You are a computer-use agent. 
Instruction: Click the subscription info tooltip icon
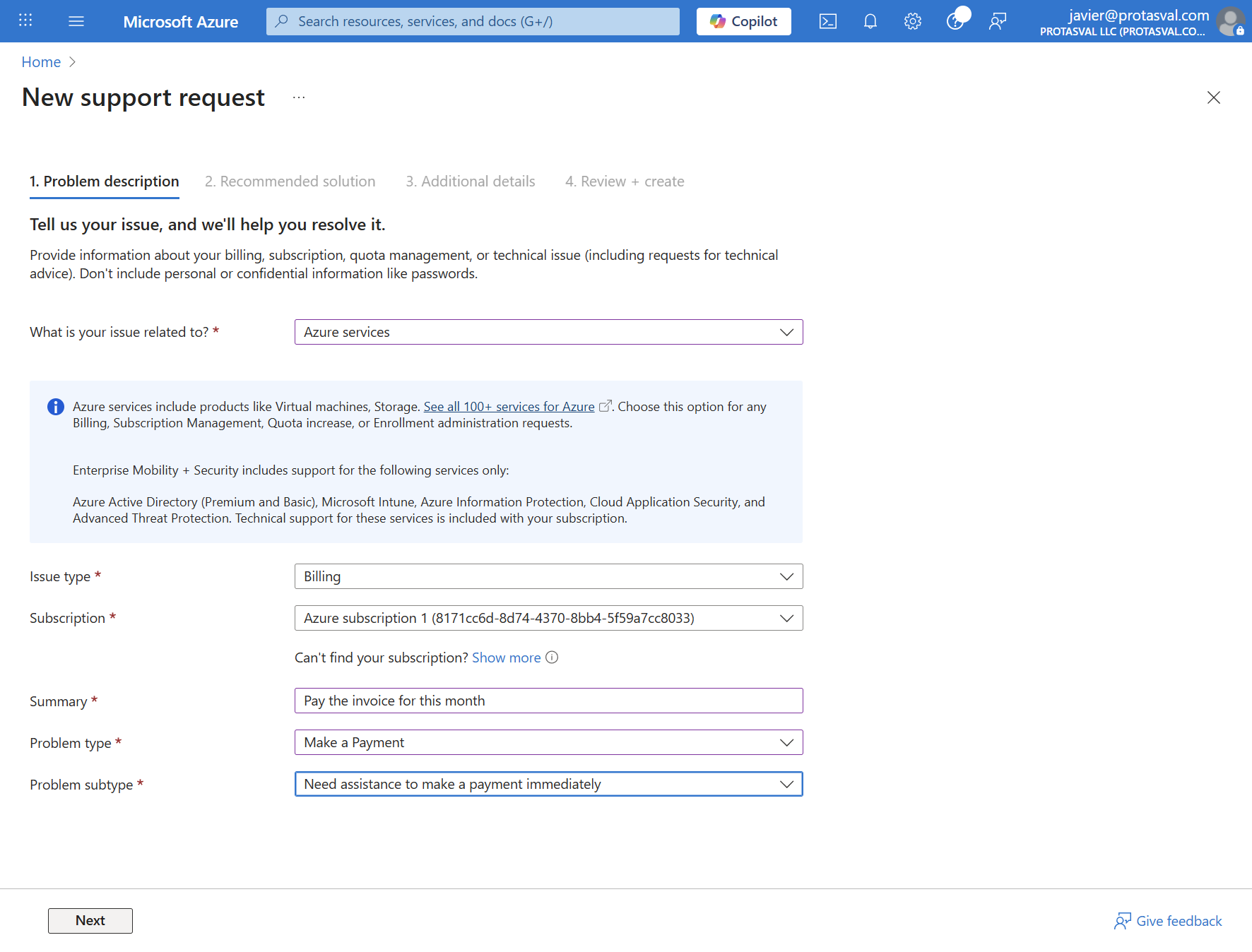[x=553, y=658]
